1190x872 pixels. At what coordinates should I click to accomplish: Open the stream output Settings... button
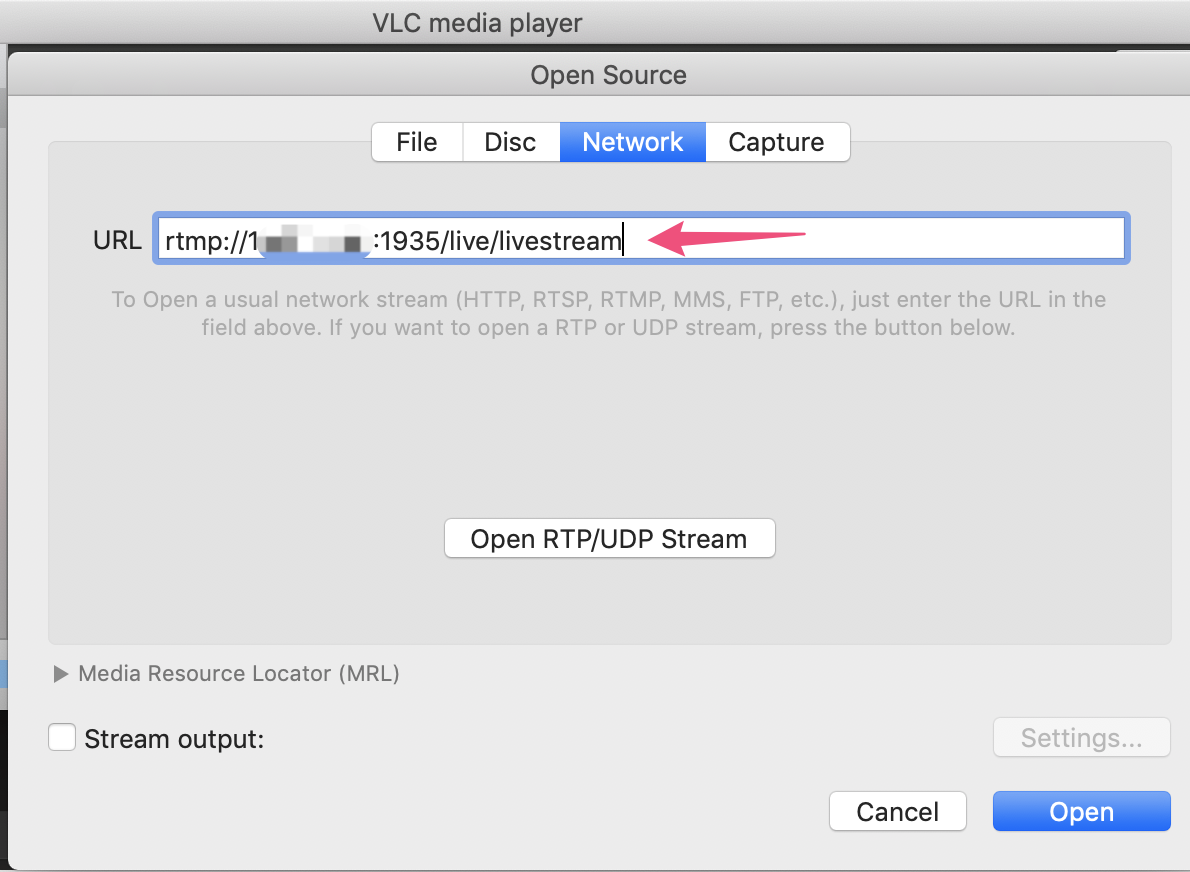(x=1081, y=738)
